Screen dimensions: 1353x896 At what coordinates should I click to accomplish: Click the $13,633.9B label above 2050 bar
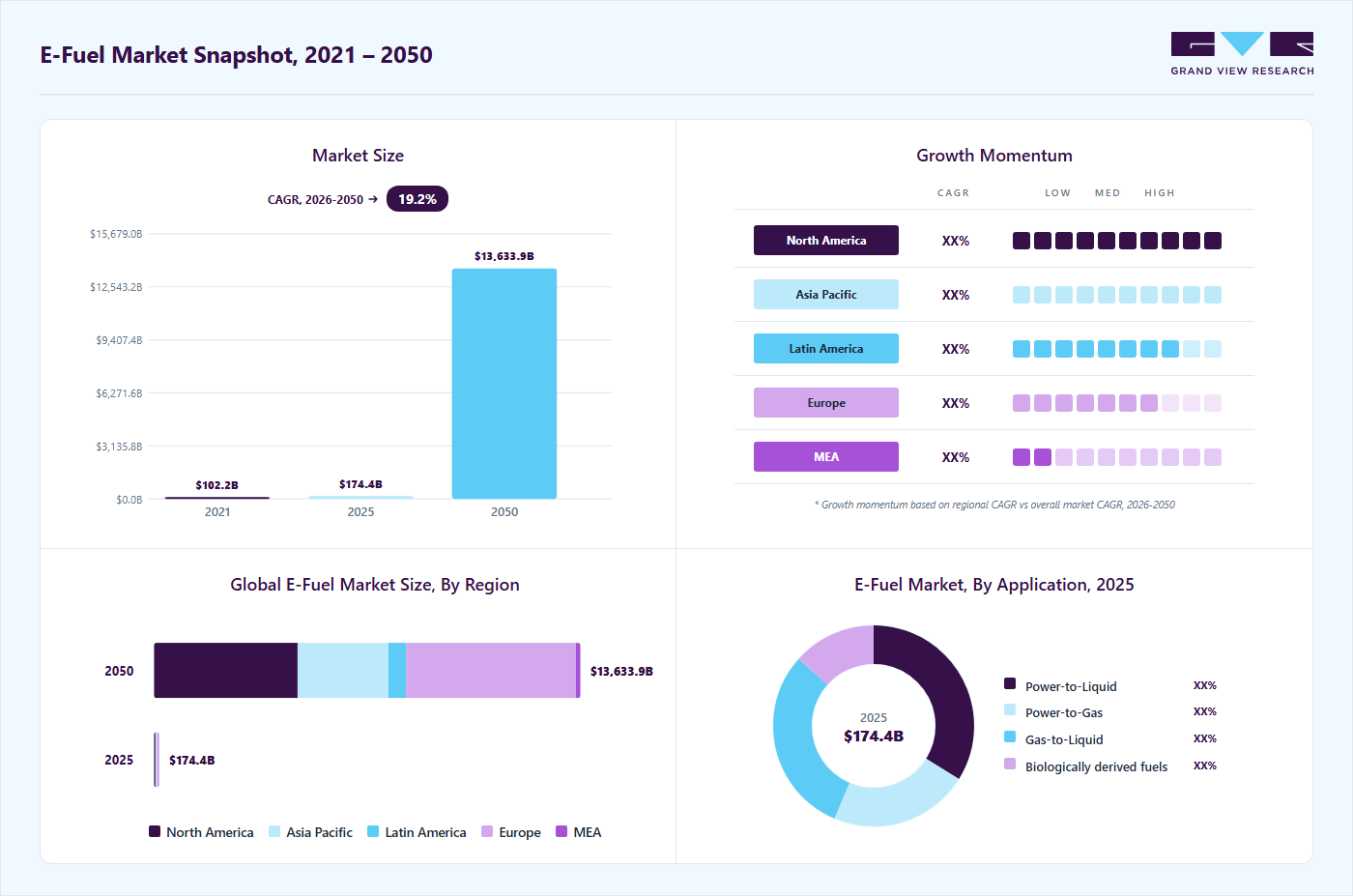tap(504, 256)
